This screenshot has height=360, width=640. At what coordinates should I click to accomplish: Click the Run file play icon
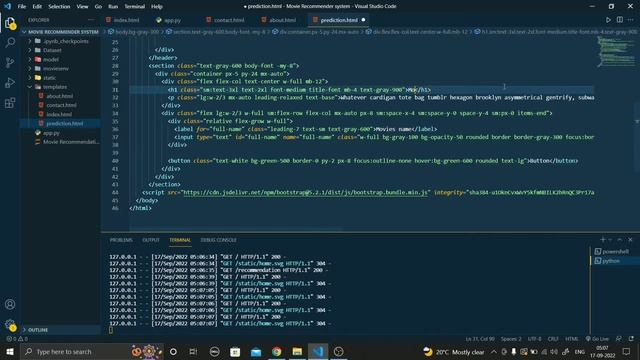[x=608, y=20]
